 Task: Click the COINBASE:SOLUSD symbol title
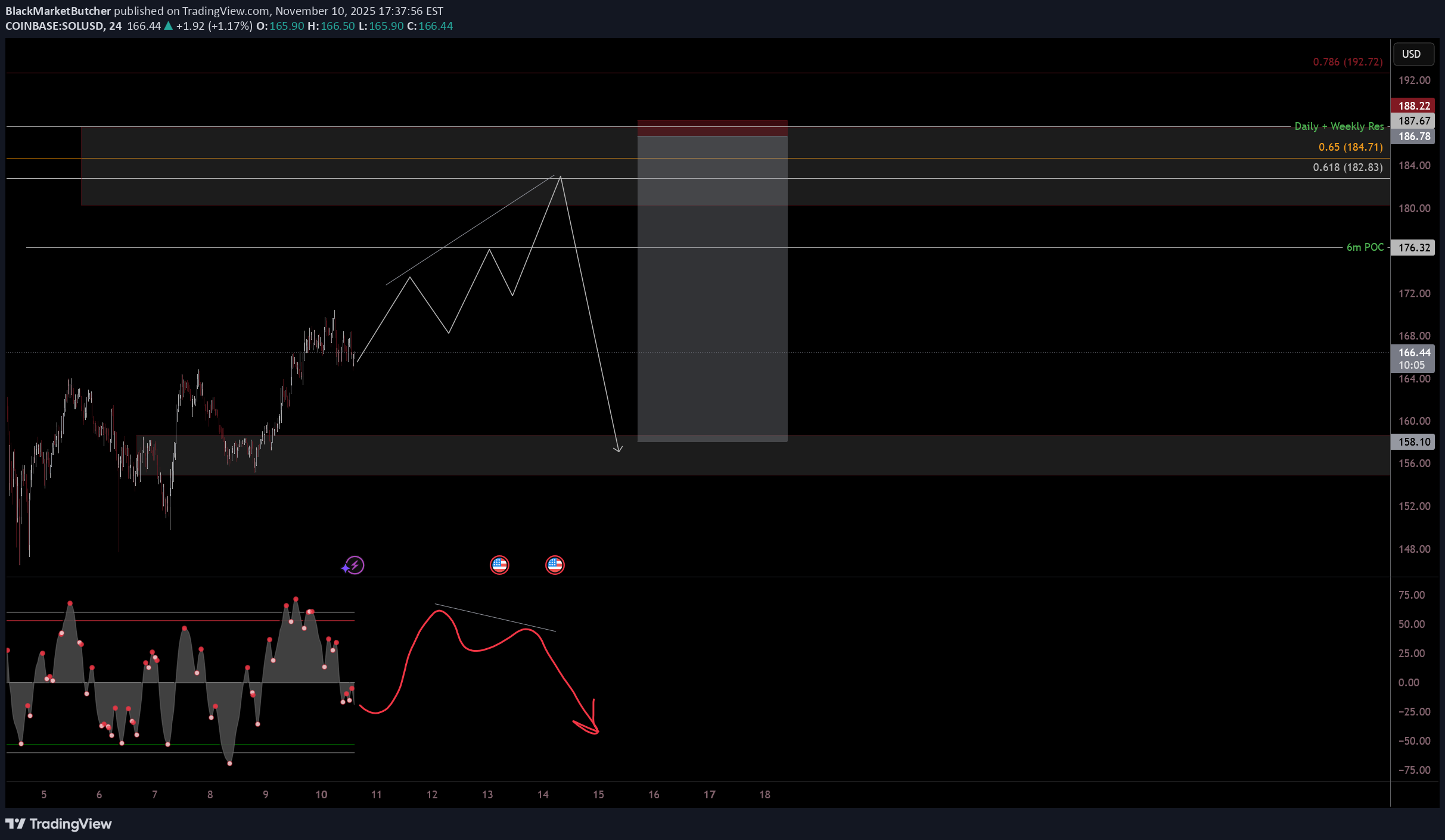(55, 26)
